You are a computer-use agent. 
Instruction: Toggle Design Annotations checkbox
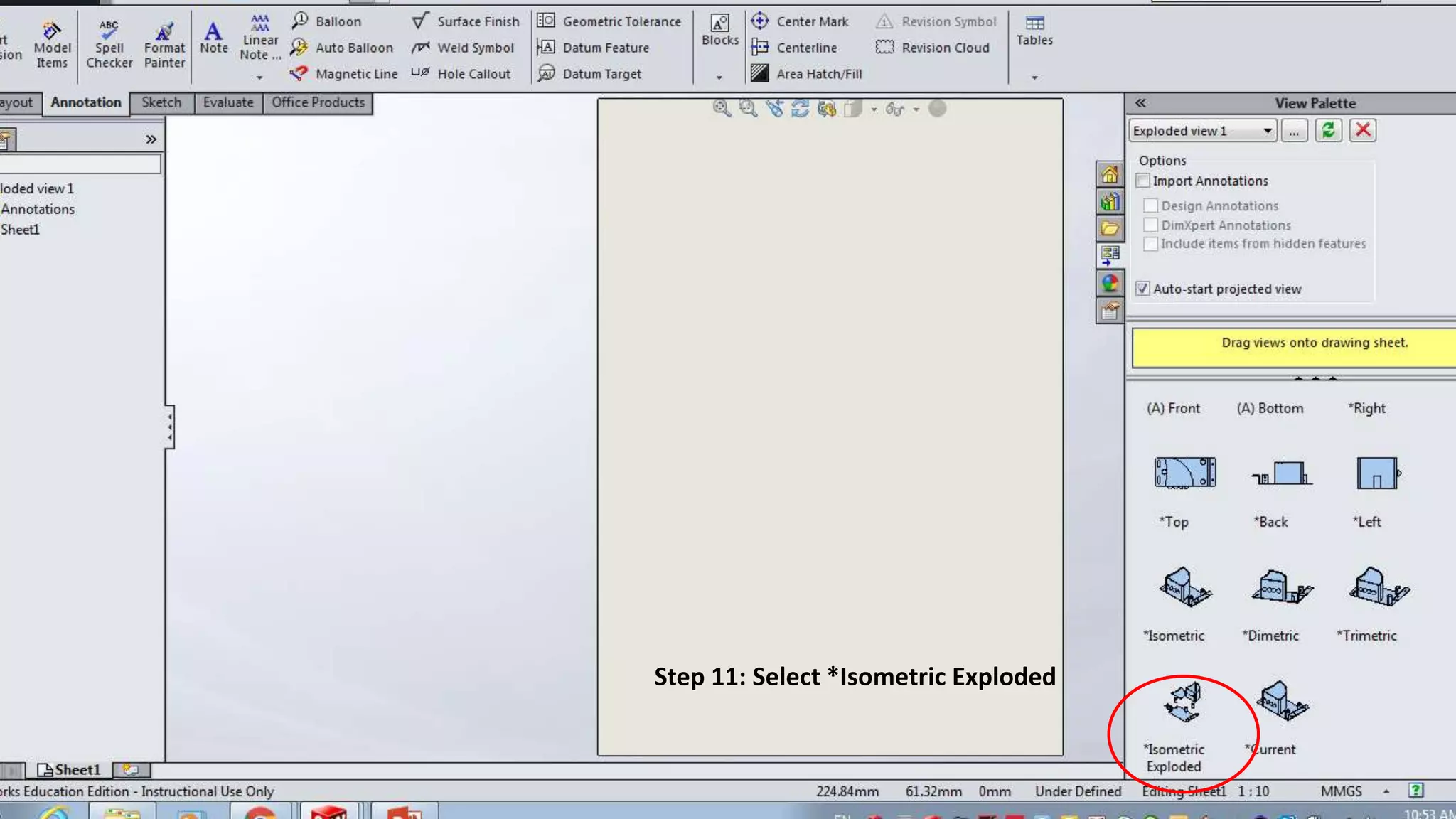pyautogui.click(x=1151, y=206)
